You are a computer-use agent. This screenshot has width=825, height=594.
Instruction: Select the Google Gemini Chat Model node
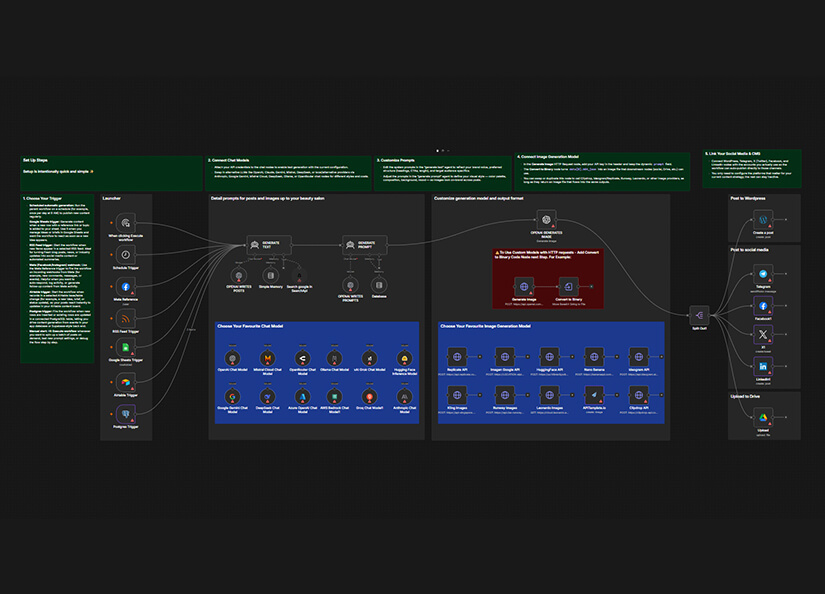pyautogui.click(x=233, y=397)
